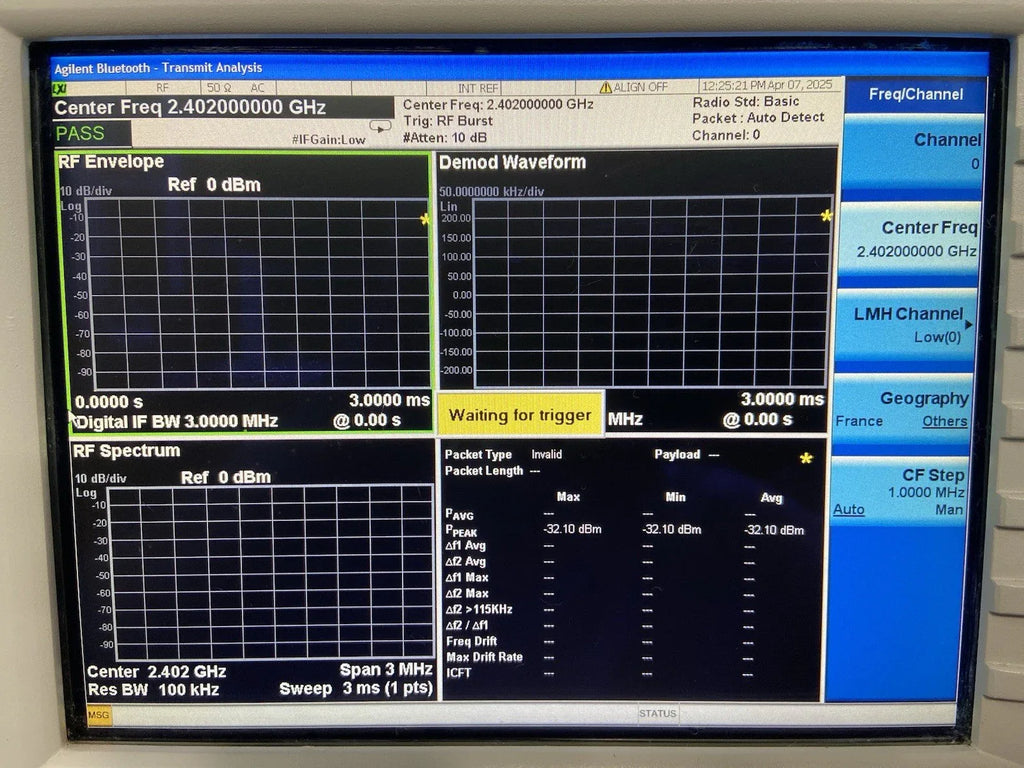Screen dimensions: 1024x768
Task: Open LMH Channel submenu arrow
Action: click(x=968, y=325)
